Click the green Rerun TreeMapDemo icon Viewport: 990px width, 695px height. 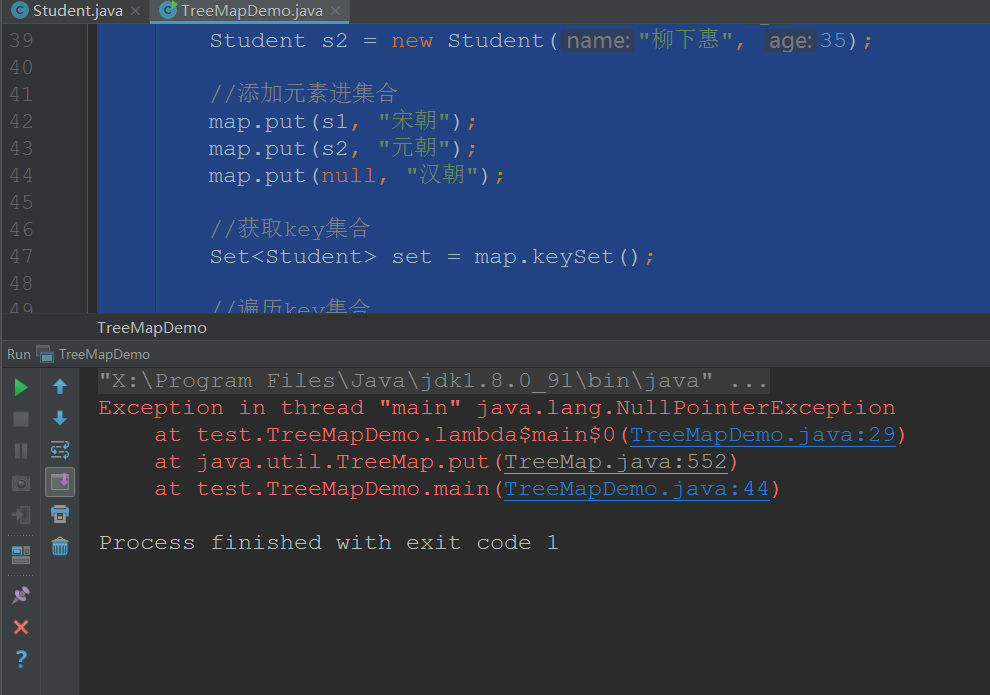21,387
